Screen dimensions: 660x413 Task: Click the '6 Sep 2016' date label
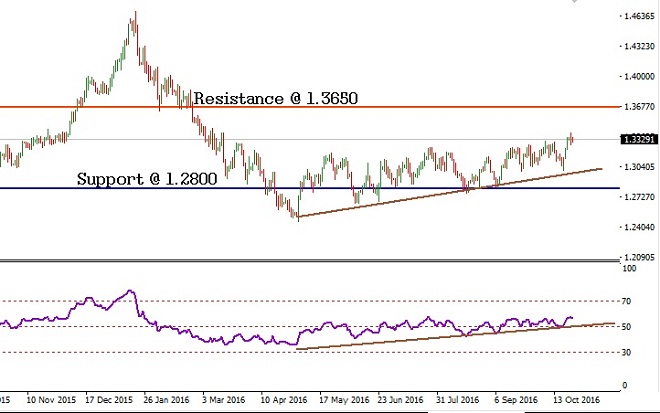click(x=516, y=400)
